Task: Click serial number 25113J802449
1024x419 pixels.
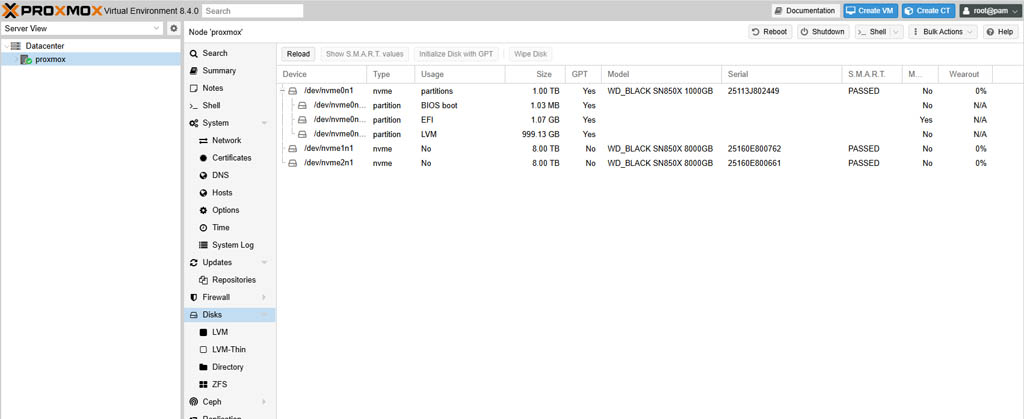Action: pyautogui.click(x=753, y=91)
